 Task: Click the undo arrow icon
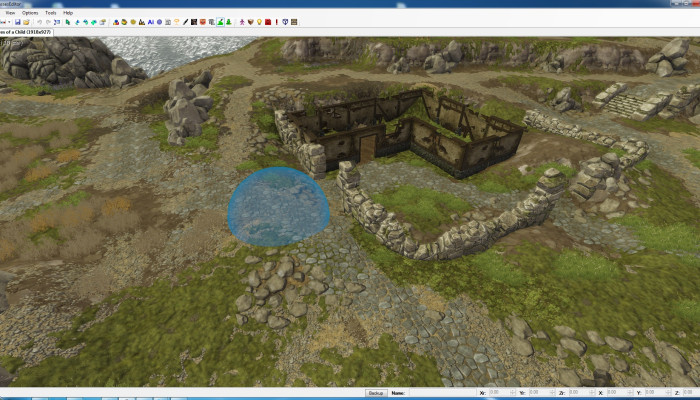pos(40,22)
